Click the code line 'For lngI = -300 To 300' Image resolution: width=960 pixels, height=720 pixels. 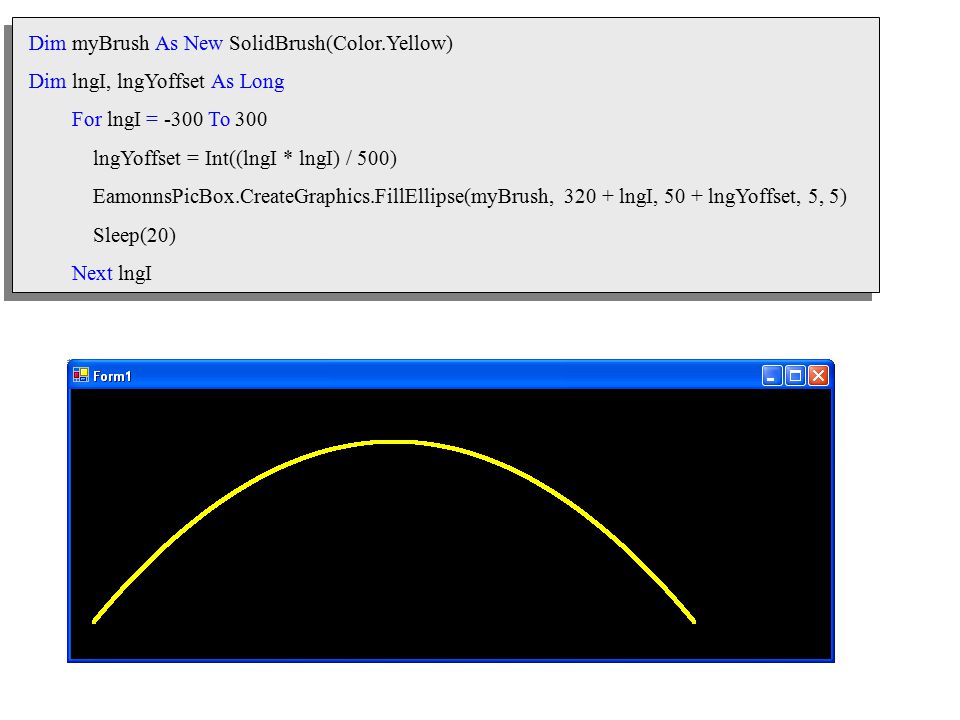click(169, 119)
